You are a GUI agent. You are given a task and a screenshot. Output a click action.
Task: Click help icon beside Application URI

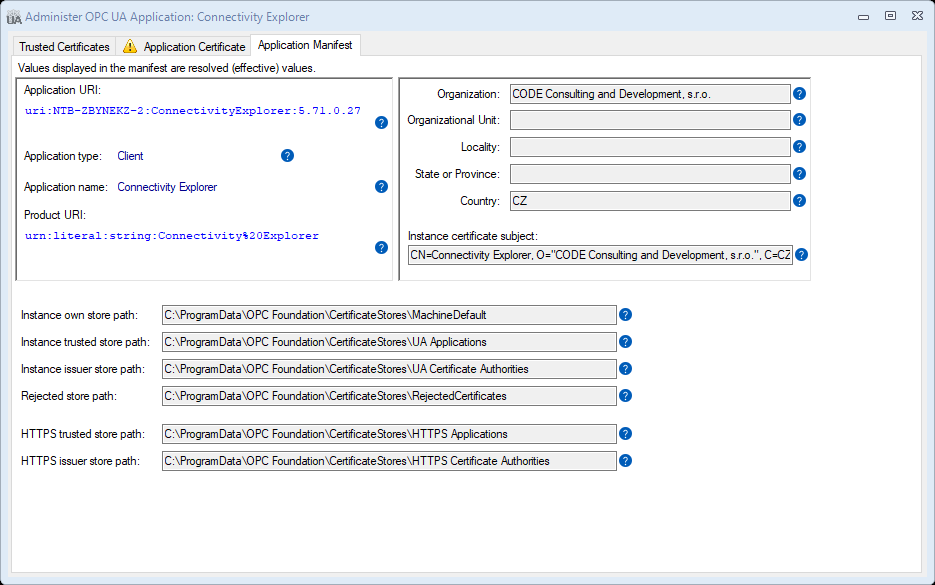click(x=381, y=123)
